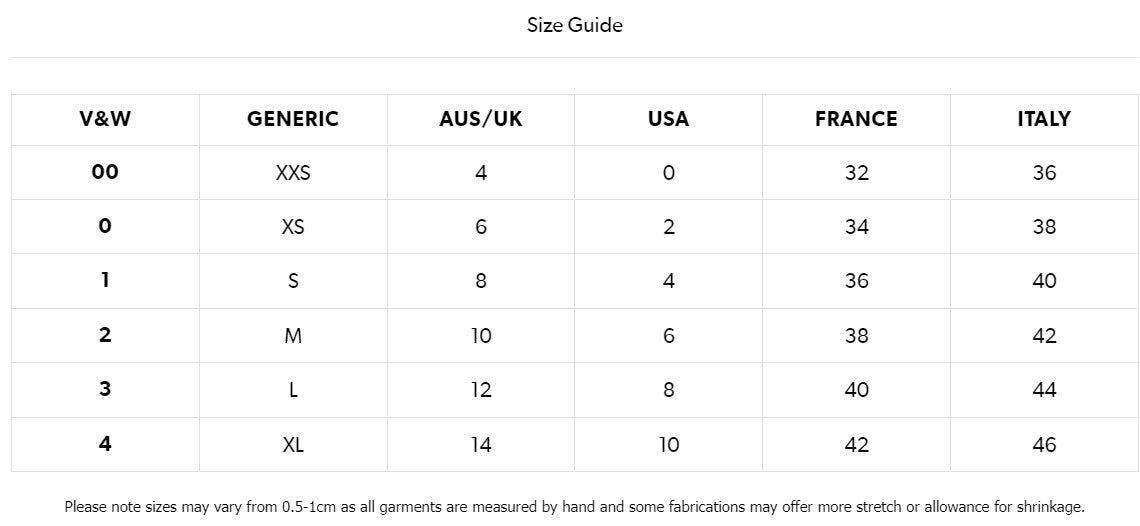Select the France size 32 cell
The height and width of the screenshot is (526, 1140).
click(x=856, y=173)
